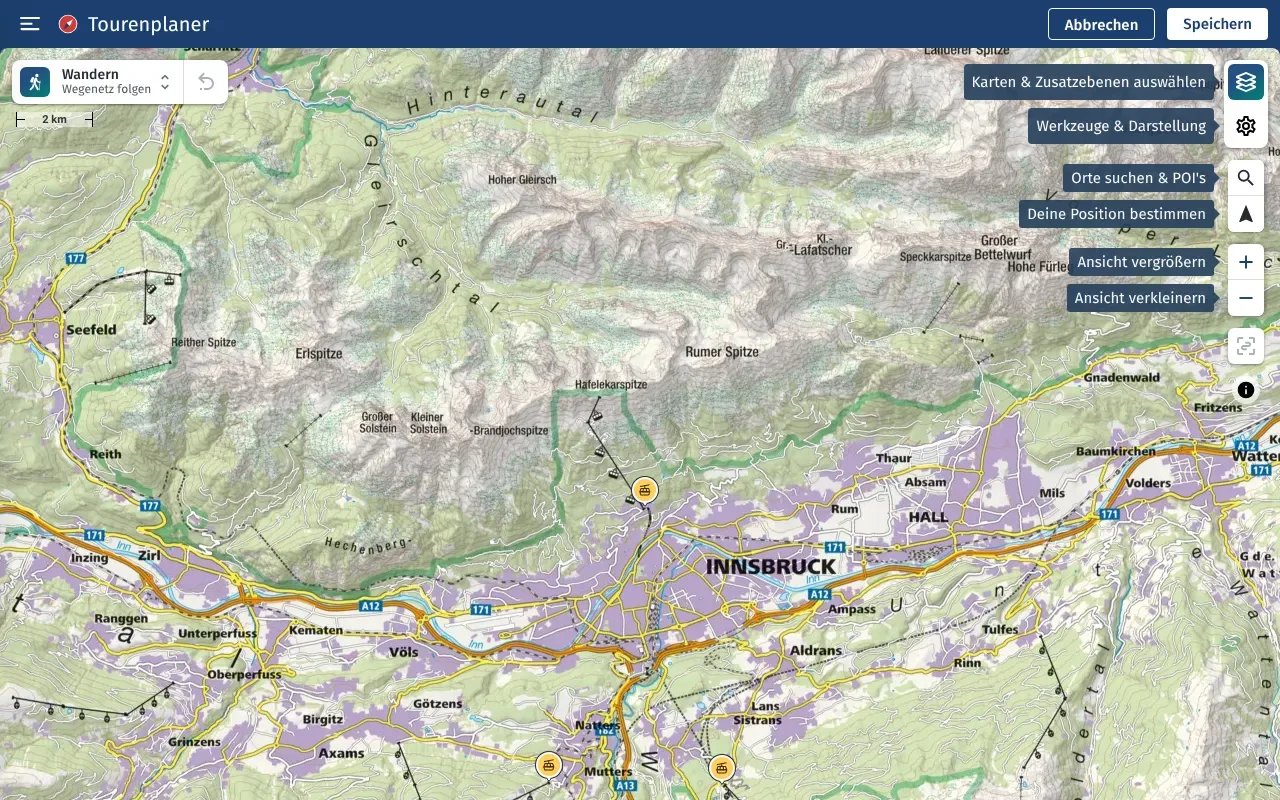This screenshot has width=1280, height=800.
Task: Click the Tourenplaner logo badge
Action: [68, 24]
